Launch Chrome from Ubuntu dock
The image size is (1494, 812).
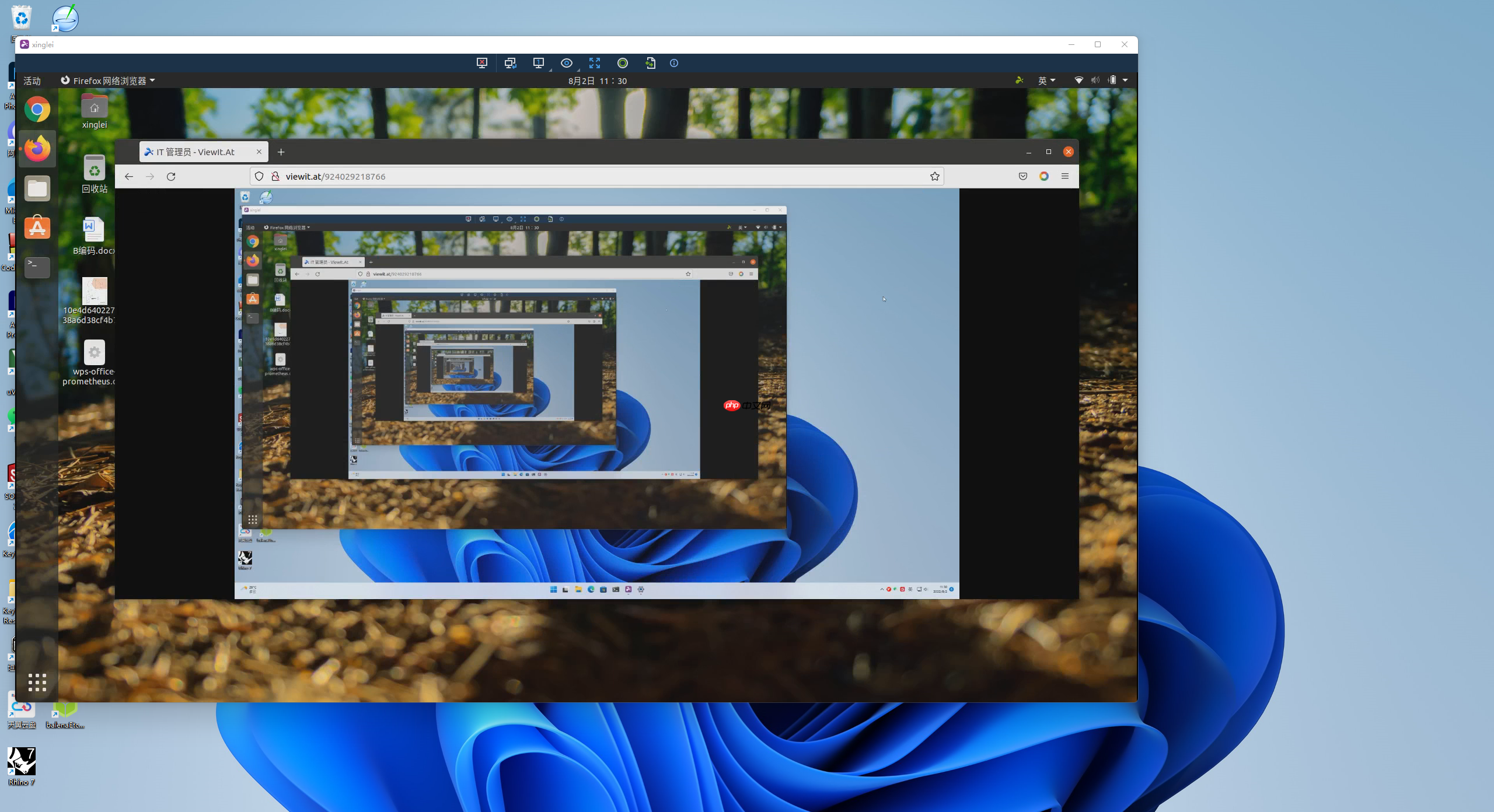(37, 110)
